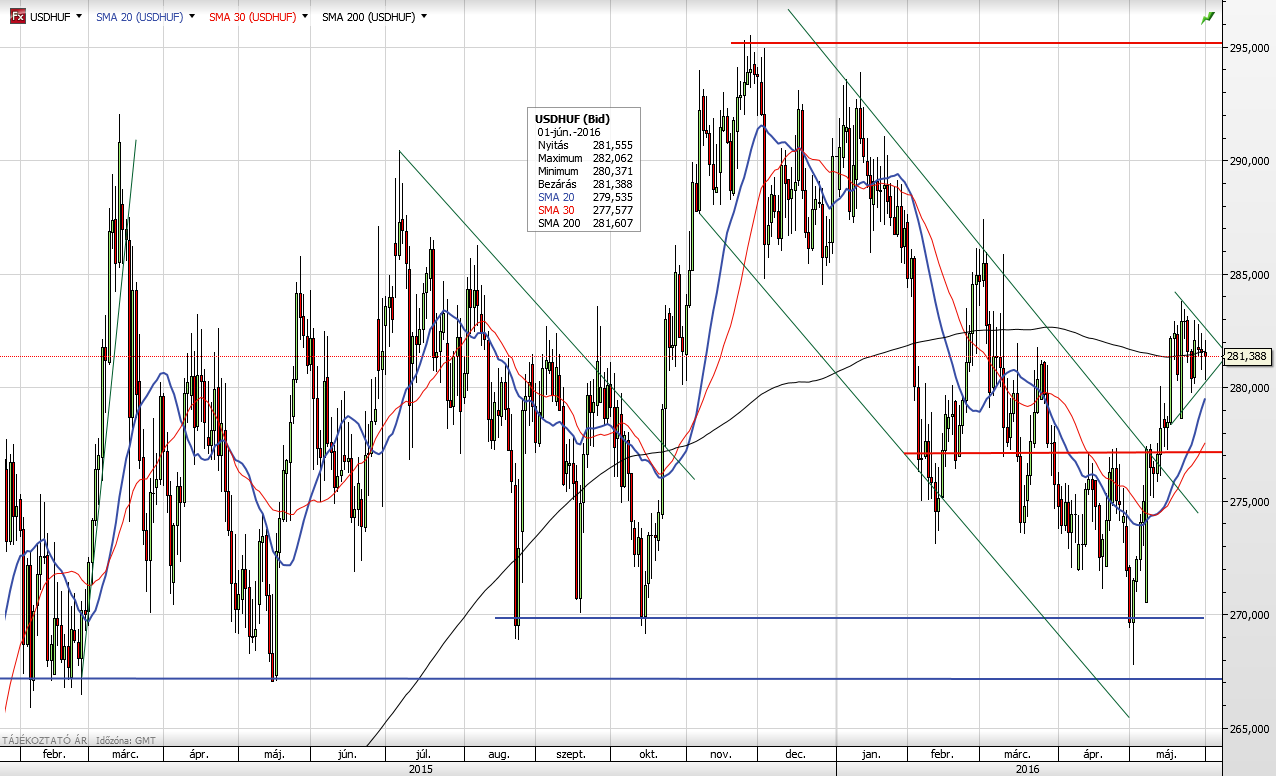This screenshot has height=776, width=1276.
Task: Click the 'jan.' month label on time axis
Action: (872, 754)
